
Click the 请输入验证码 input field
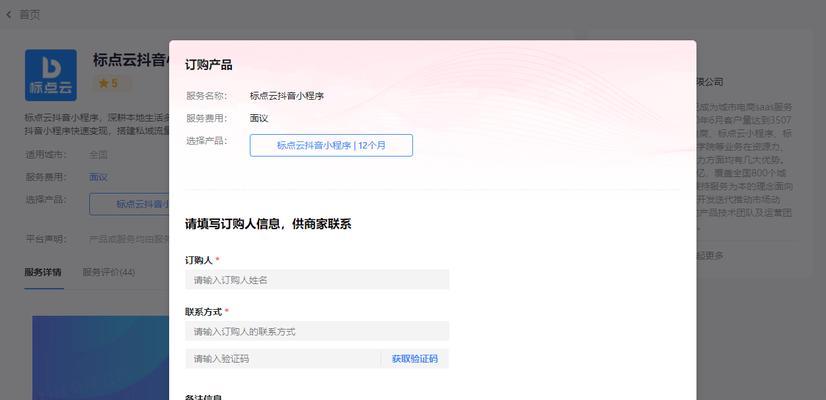pos(282,359)
